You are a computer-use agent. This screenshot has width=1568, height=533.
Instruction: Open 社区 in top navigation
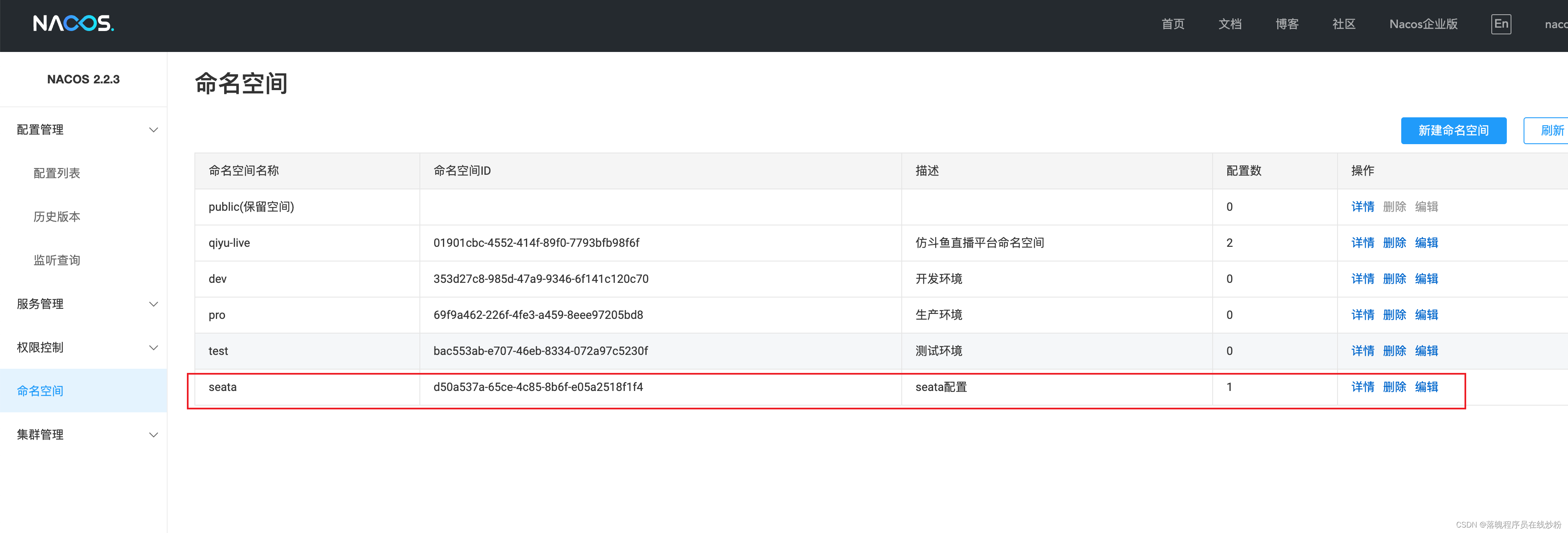point(1343,24)
